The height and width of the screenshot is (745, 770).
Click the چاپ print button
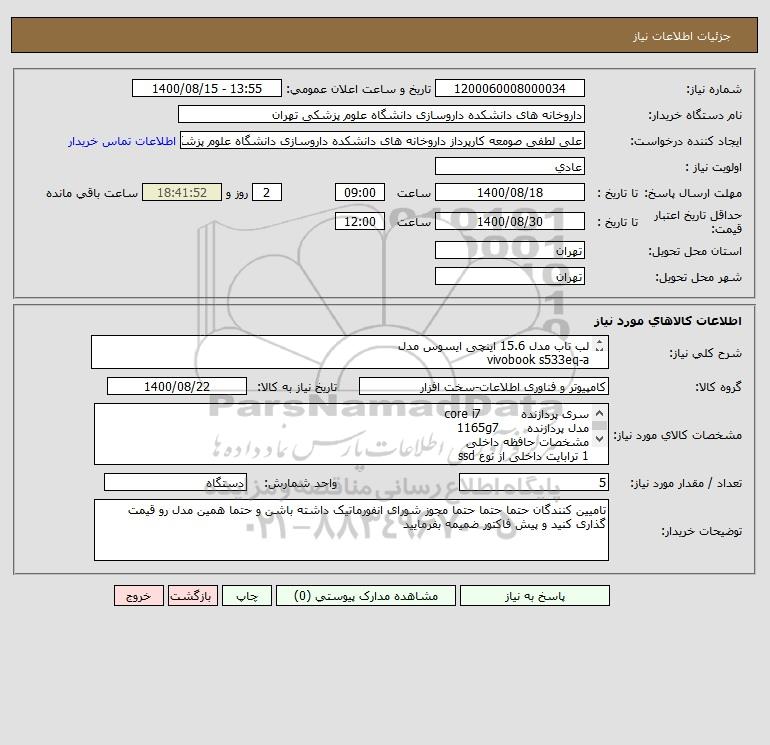click(247, 596)
